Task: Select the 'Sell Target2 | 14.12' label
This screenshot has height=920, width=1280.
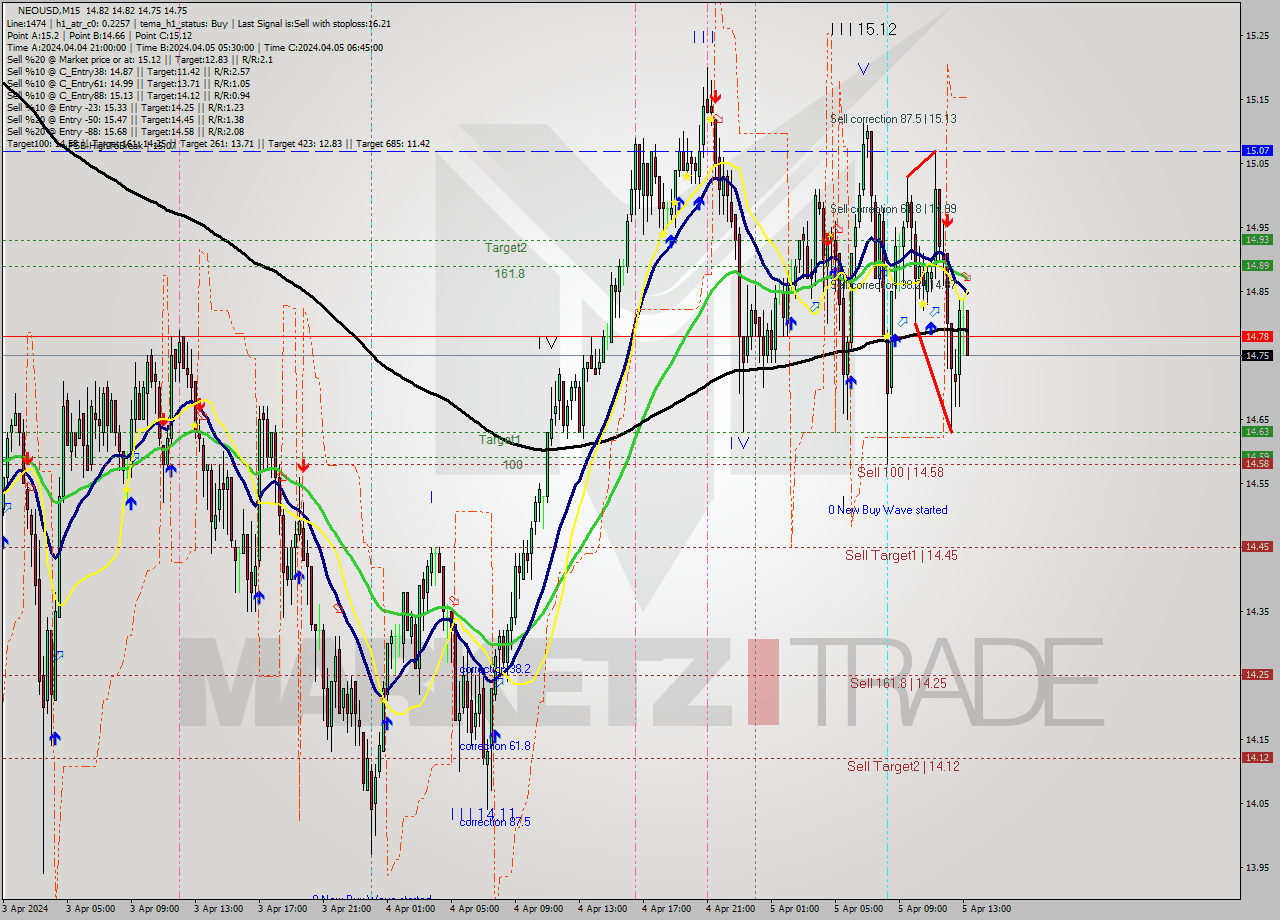Action: [x=903, y=766]
